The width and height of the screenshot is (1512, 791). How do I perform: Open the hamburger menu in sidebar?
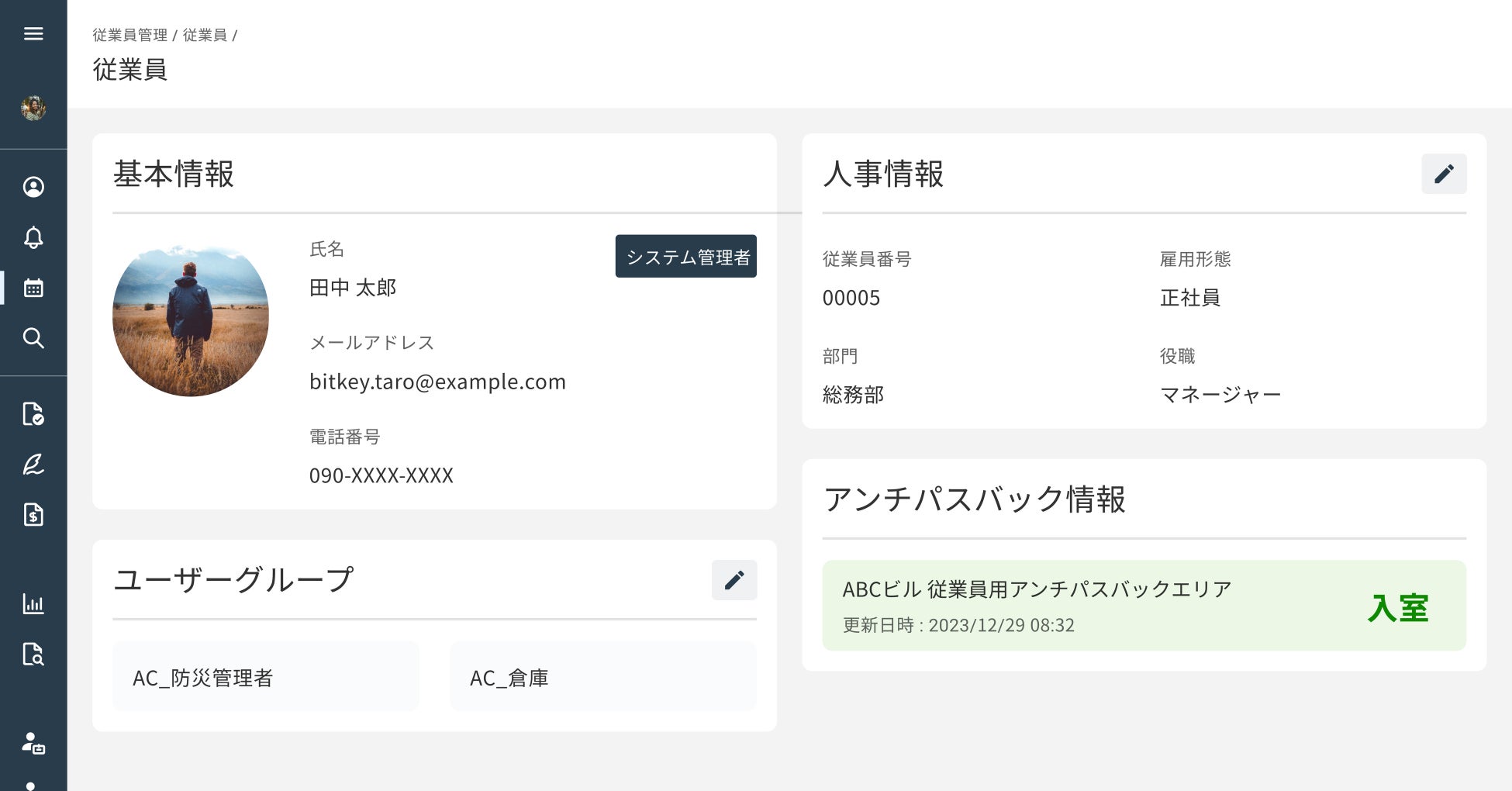click(33, 33)
